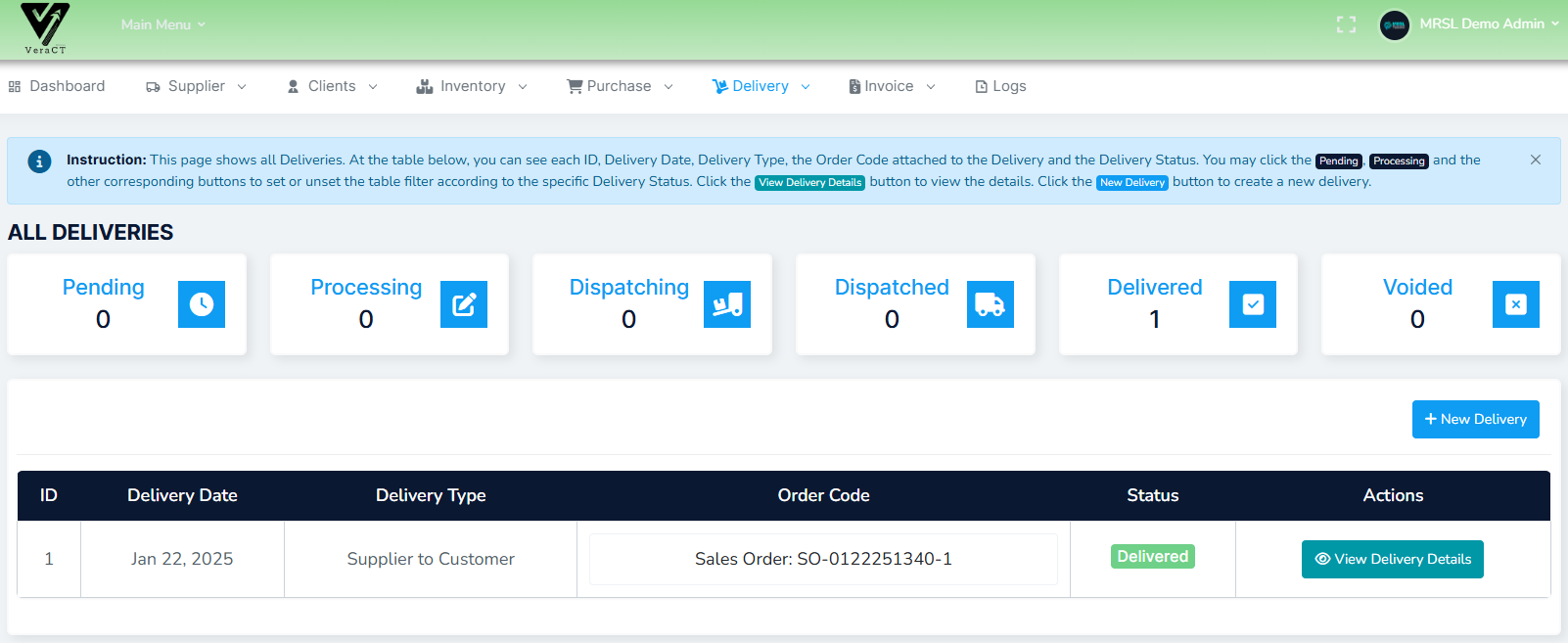Expand the Clients menu chevron
Viewport: 1568px width, 643px height.
click(373, 87)
